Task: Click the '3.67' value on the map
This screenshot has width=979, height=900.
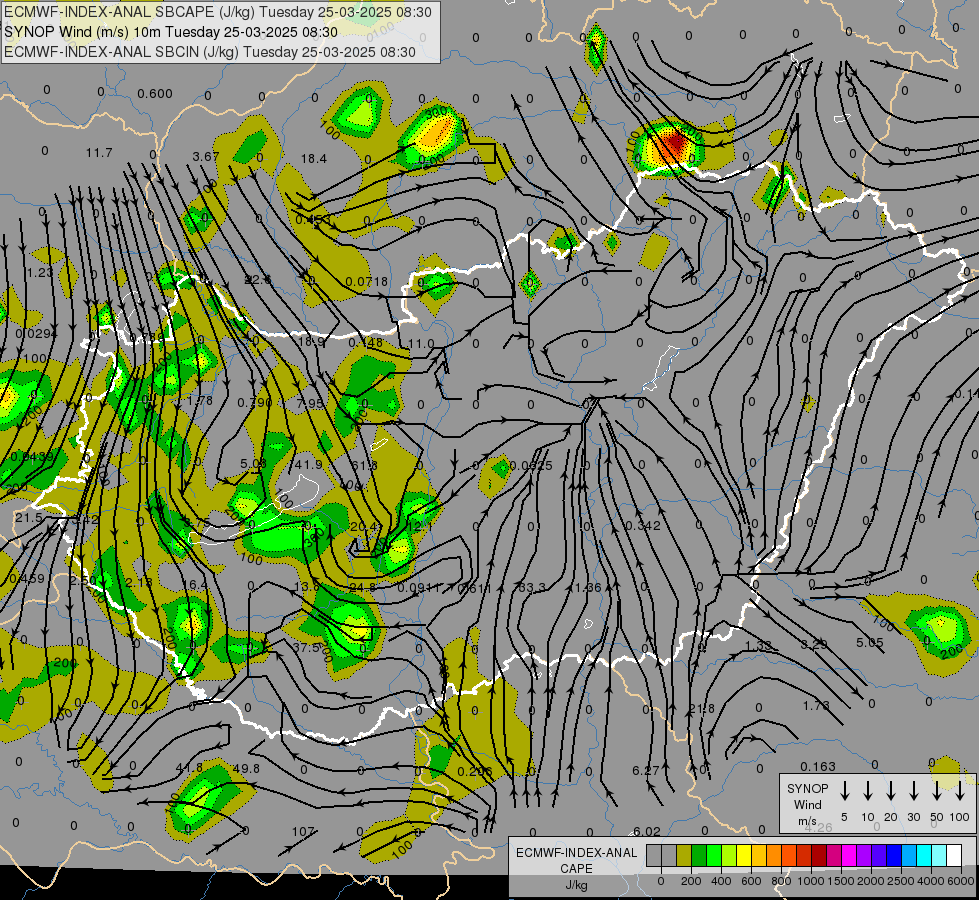Action: [x=206, y=156]
